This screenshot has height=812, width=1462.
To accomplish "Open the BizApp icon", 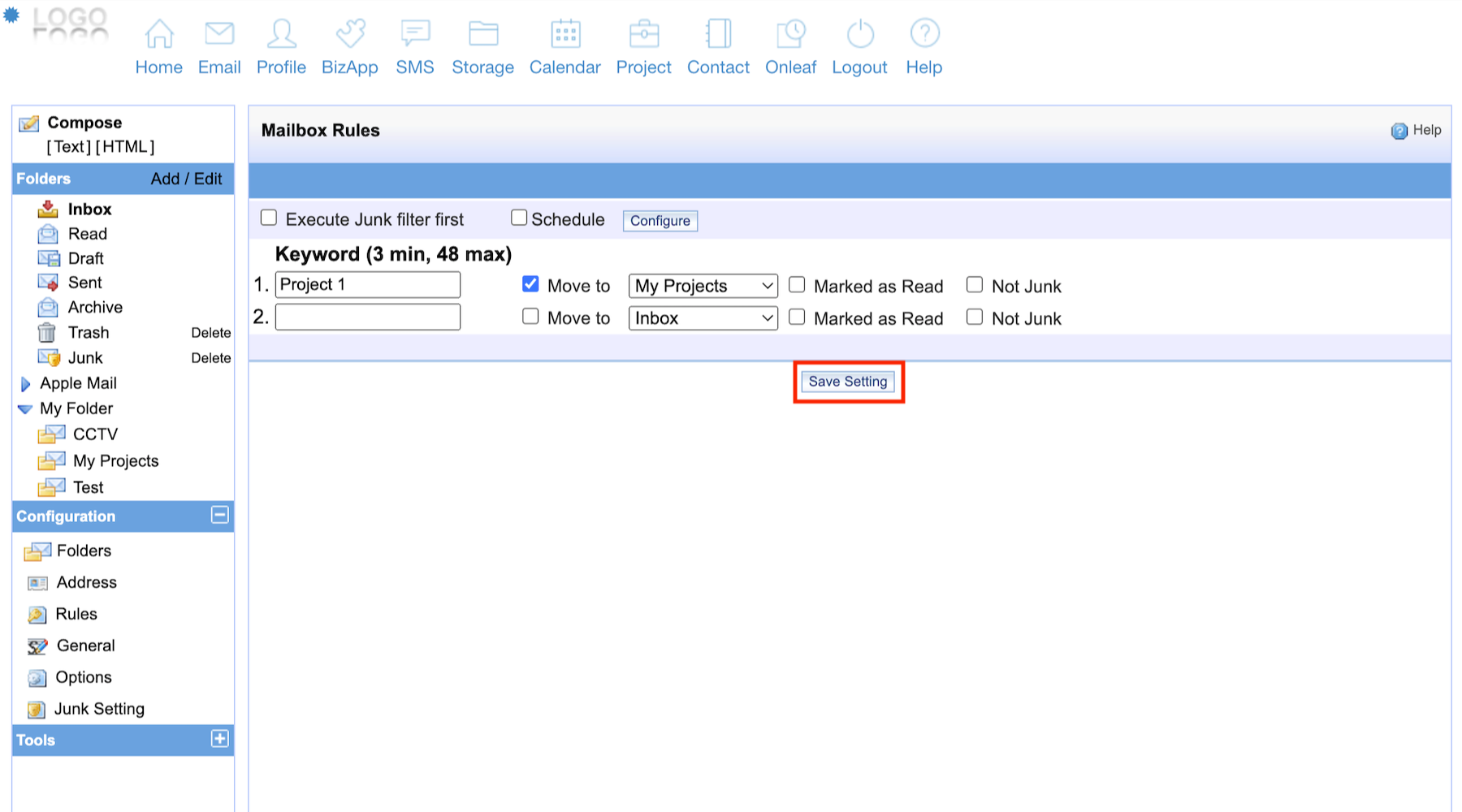I will click(x=350, y=34).
